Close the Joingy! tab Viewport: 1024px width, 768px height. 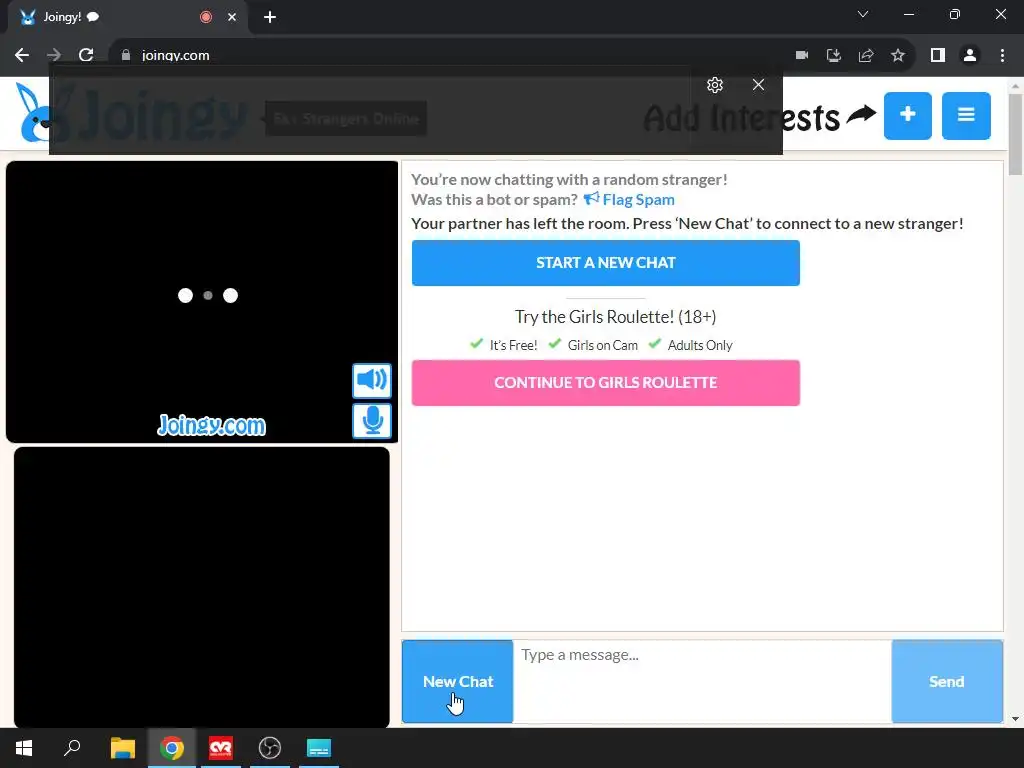(232, 18)
